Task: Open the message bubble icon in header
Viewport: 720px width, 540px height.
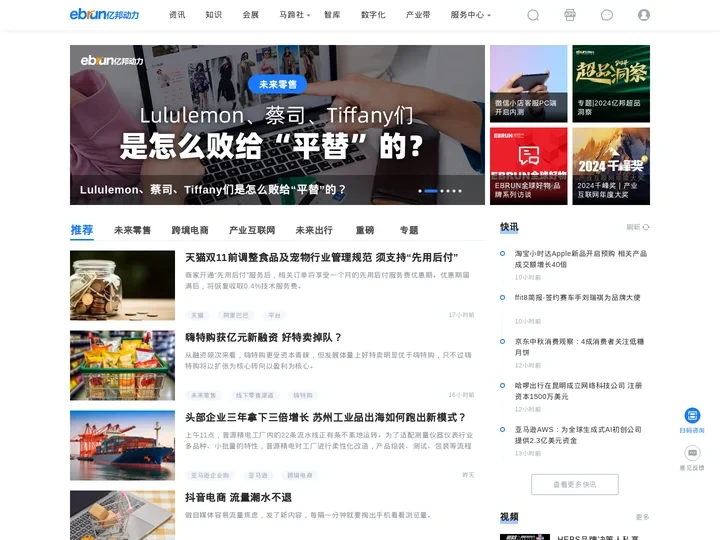Action: pos(607,15)
